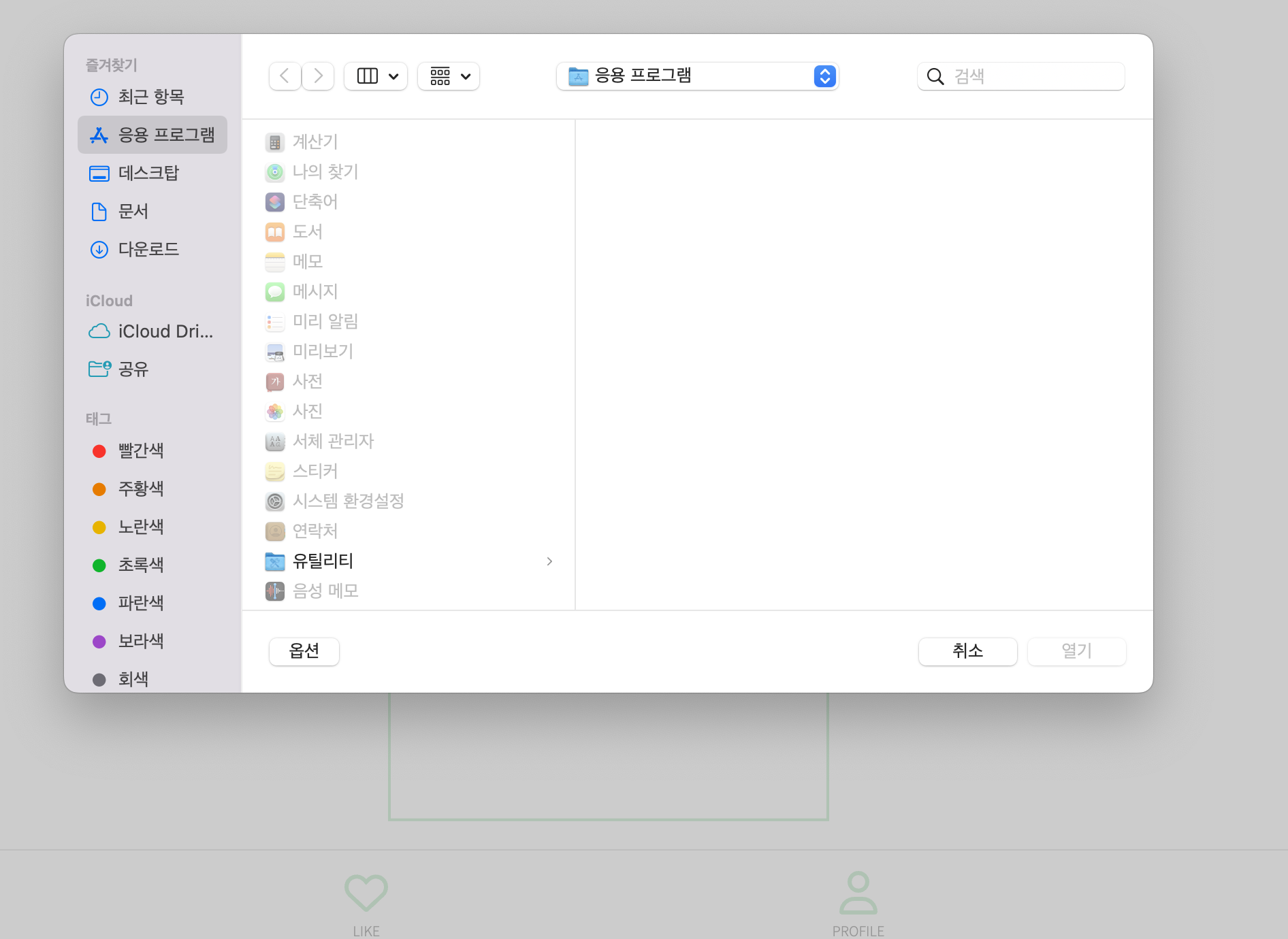Select the 미리보기 row text

tap(323, 351)
